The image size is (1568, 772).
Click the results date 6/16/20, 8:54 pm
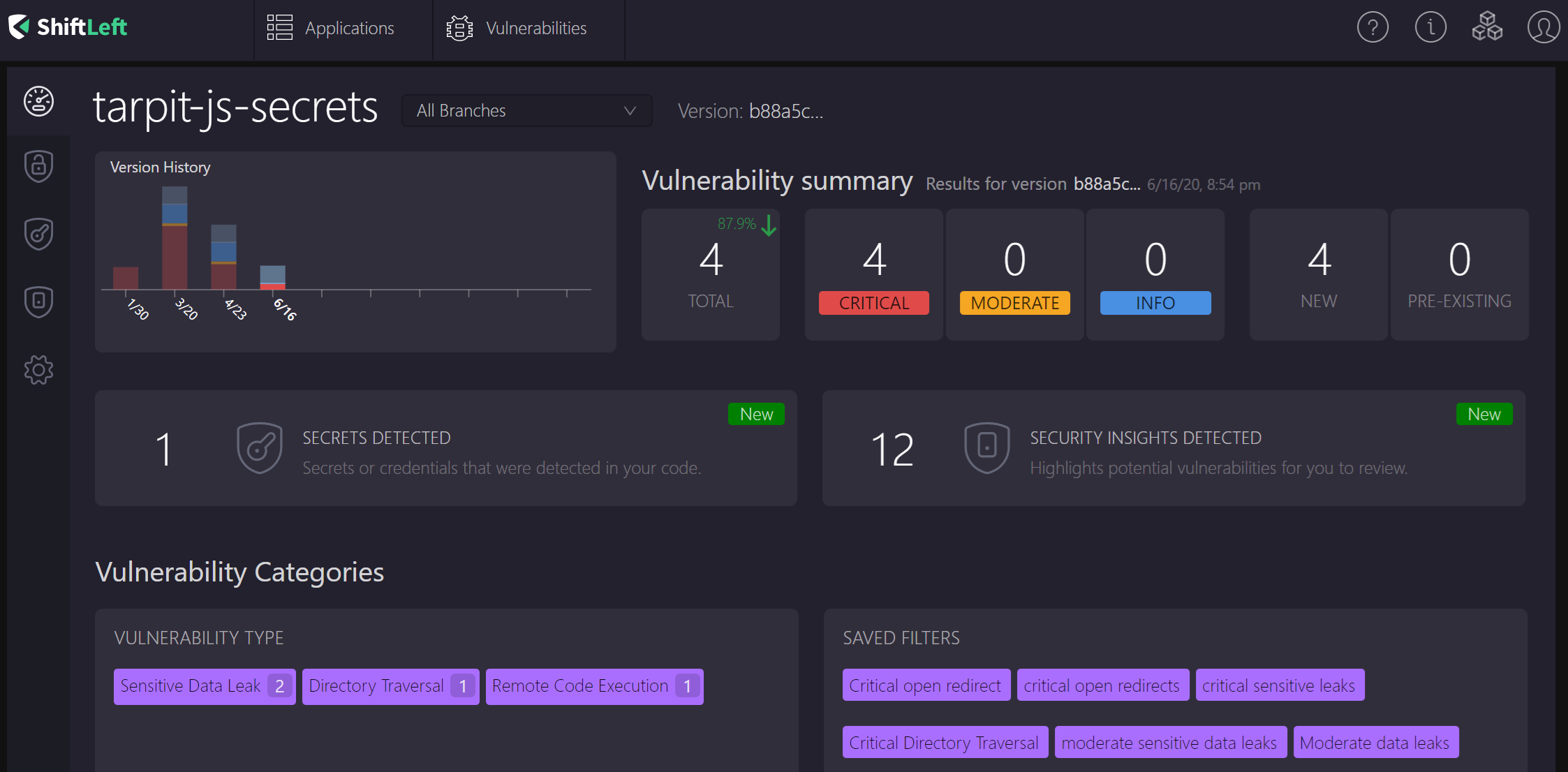click(1204, 185)
